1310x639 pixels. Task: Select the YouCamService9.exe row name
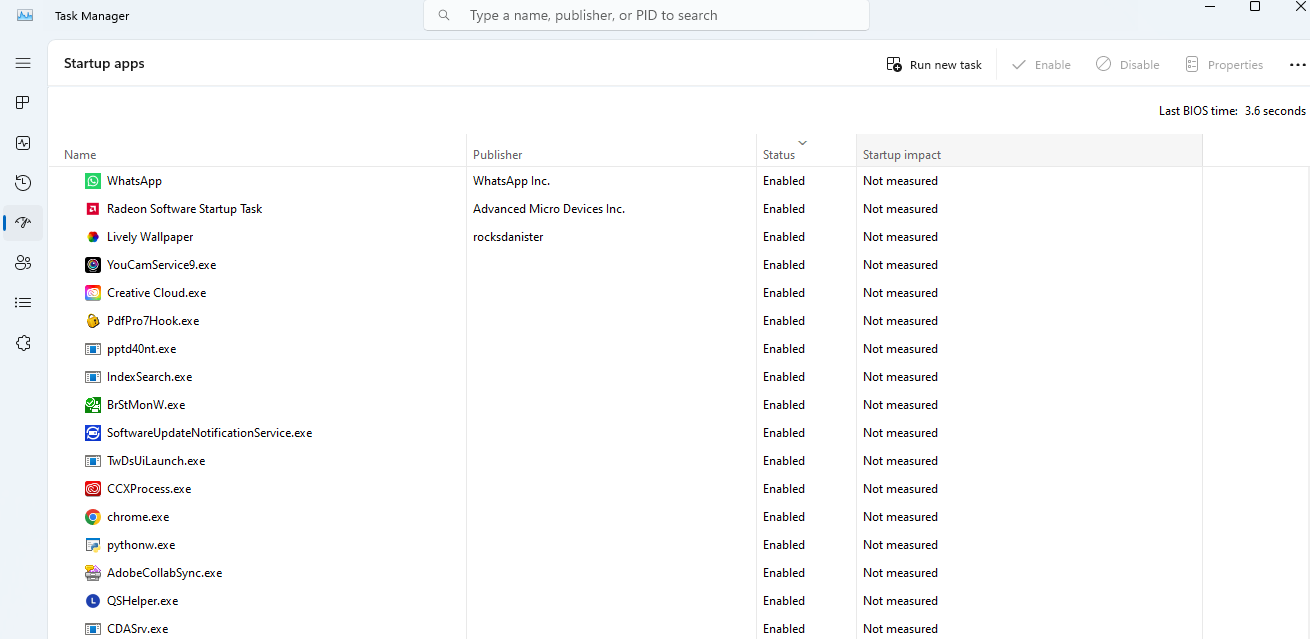[161, 265]
